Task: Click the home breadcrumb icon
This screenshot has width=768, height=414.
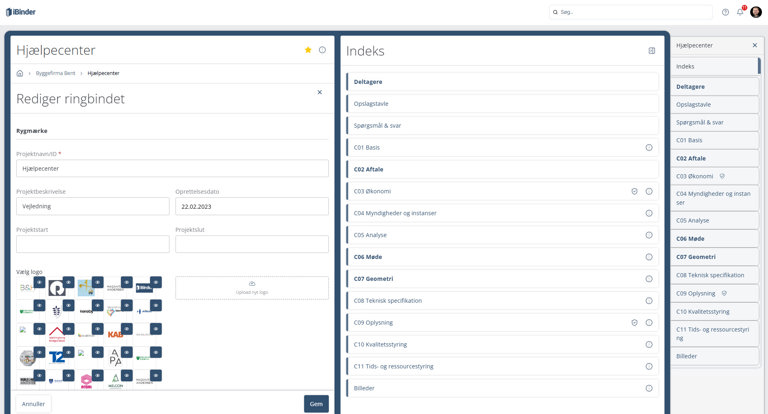Action: pyautogui.click(x=20, y=73)
